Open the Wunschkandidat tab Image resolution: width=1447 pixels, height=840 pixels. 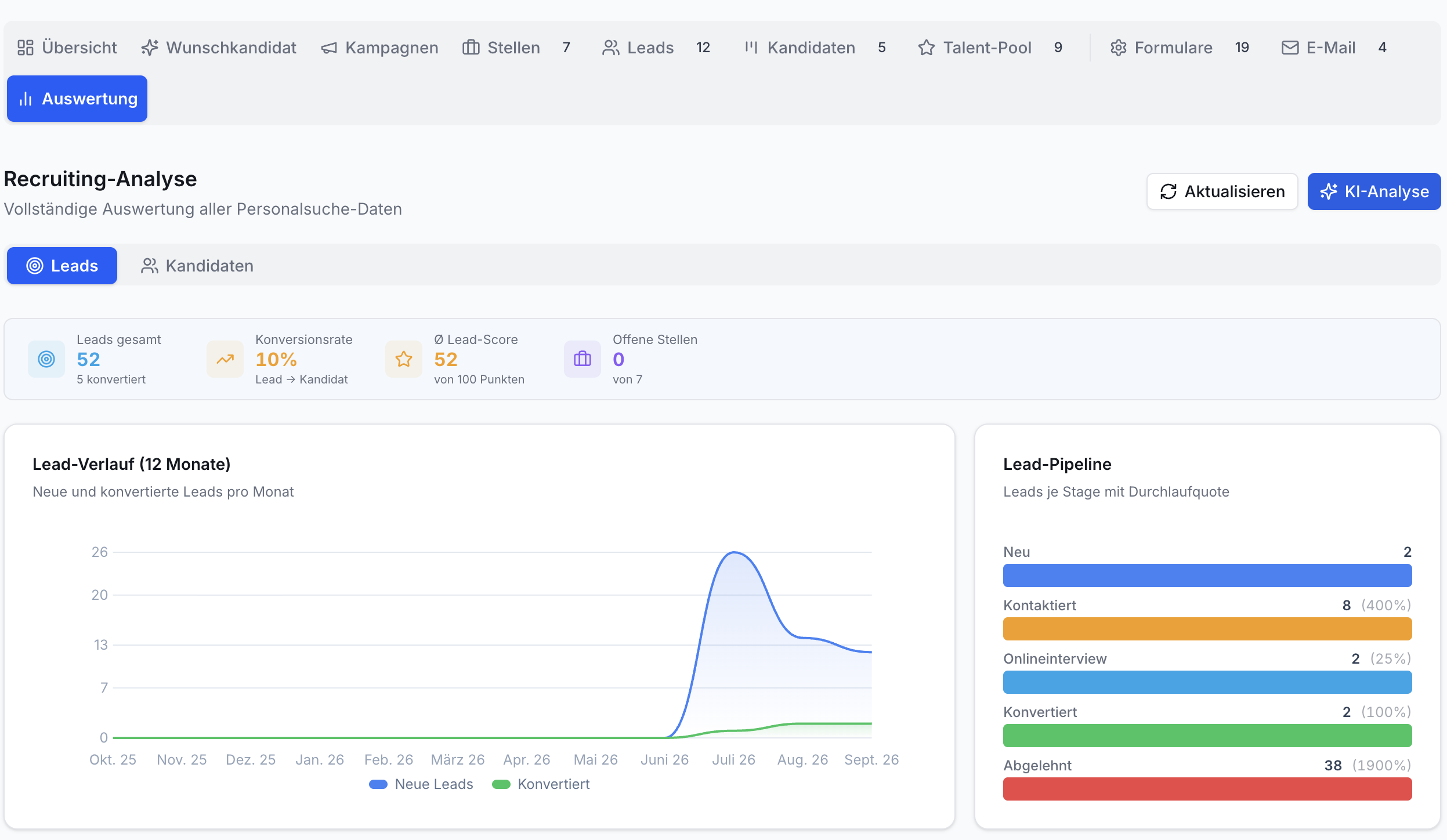click(x=219, y=48)
